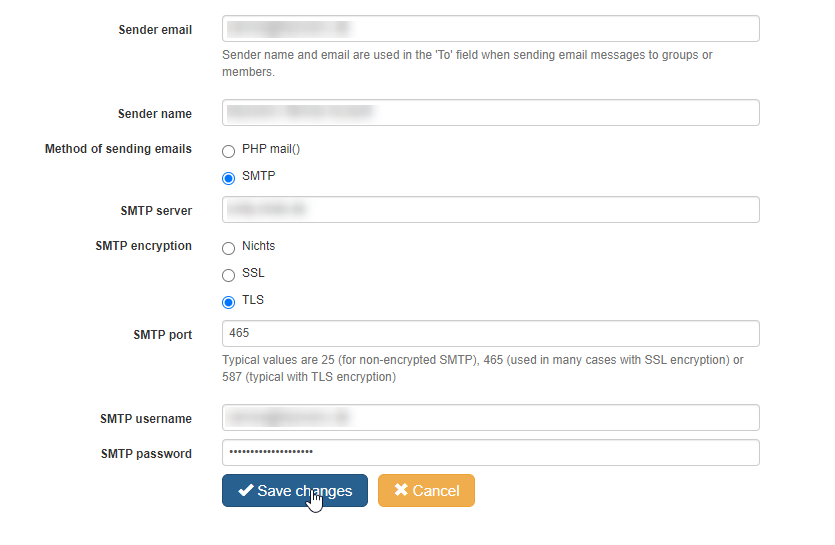
Task: Focus the Sender email field
Action: click(490, 29)
